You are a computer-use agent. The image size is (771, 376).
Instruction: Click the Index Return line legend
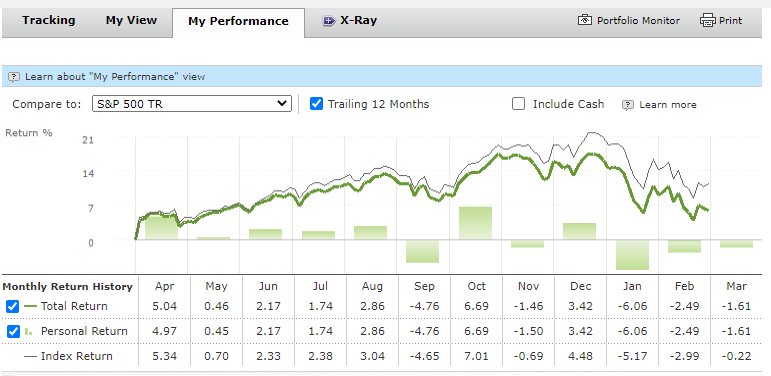30,356
